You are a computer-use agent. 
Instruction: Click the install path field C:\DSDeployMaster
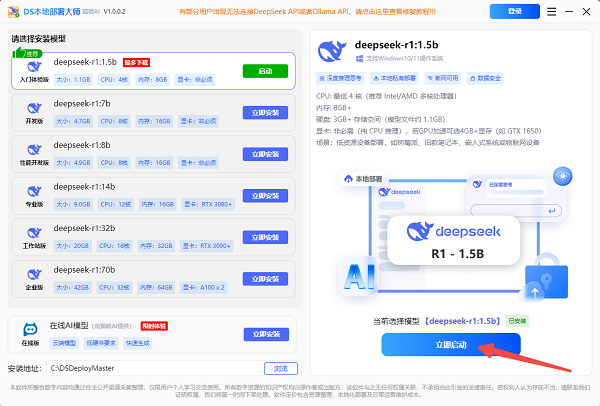(x=155, y=368)
